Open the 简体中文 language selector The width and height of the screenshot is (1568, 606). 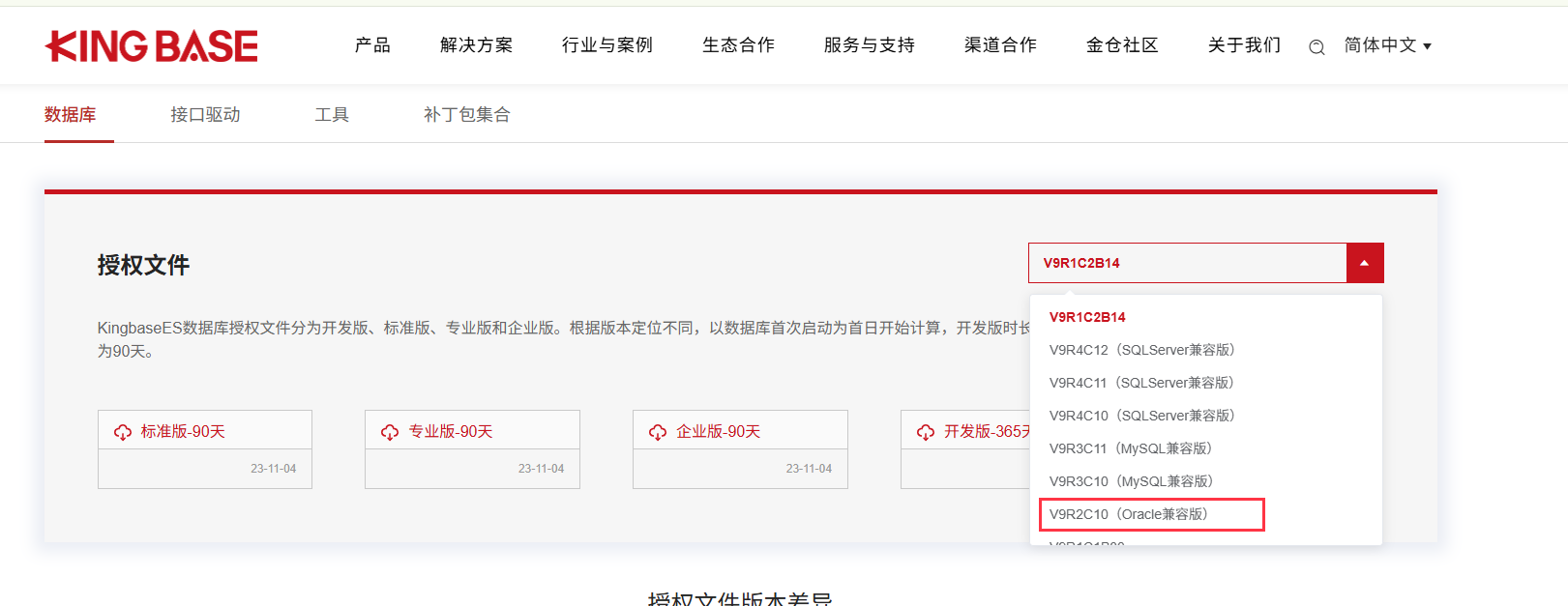coord(1388,45)
